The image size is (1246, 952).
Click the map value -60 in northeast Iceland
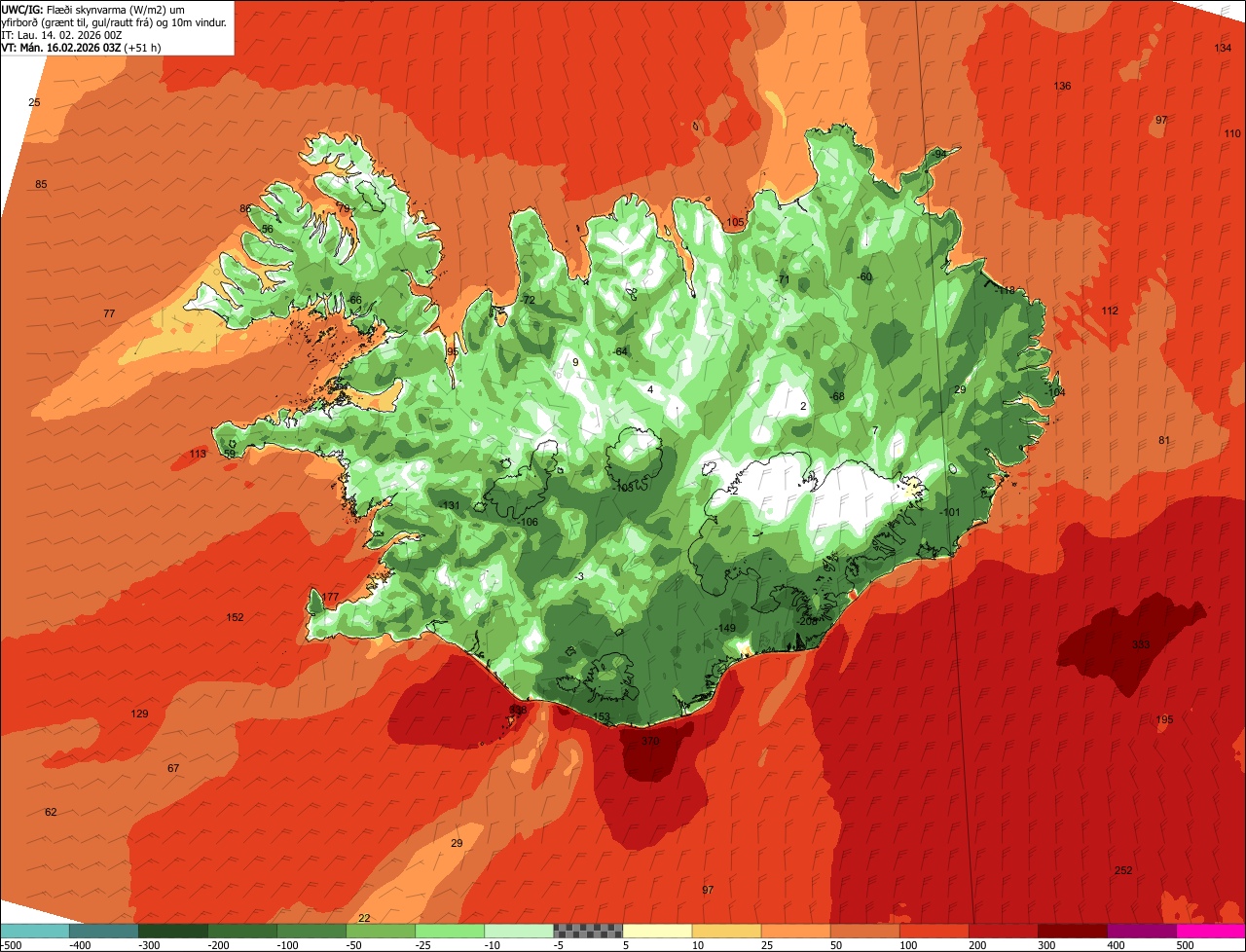[864, 276]
